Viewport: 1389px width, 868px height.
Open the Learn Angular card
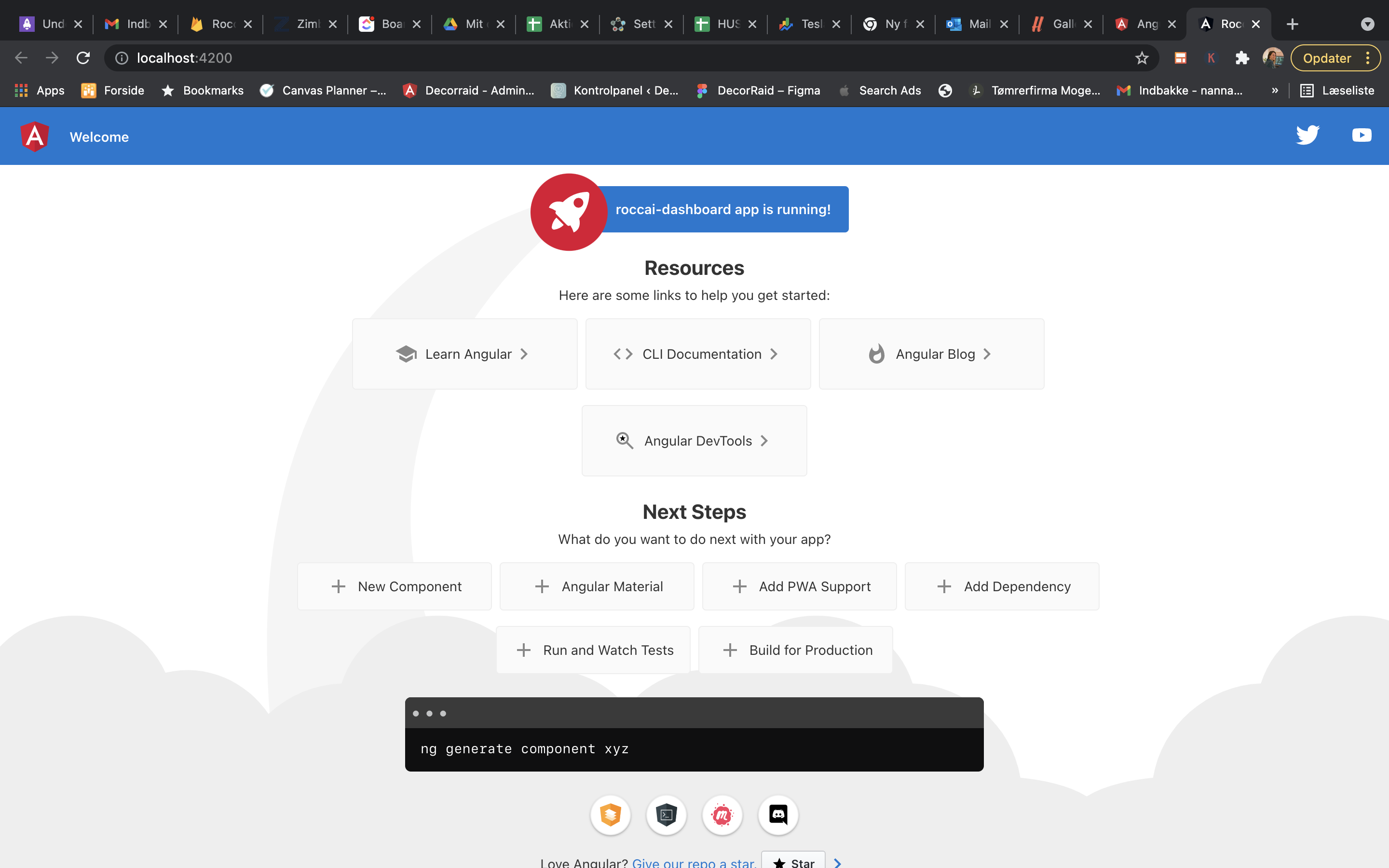tap(464, 354)
